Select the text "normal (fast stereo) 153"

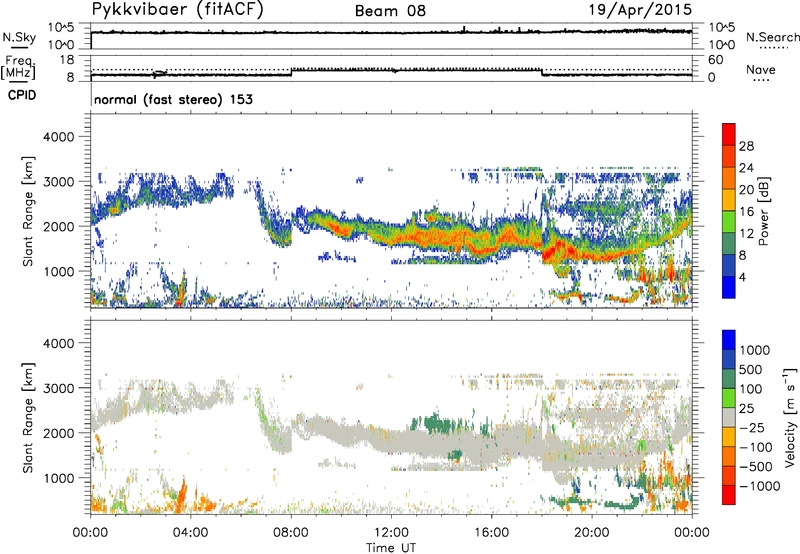(173, 99)
